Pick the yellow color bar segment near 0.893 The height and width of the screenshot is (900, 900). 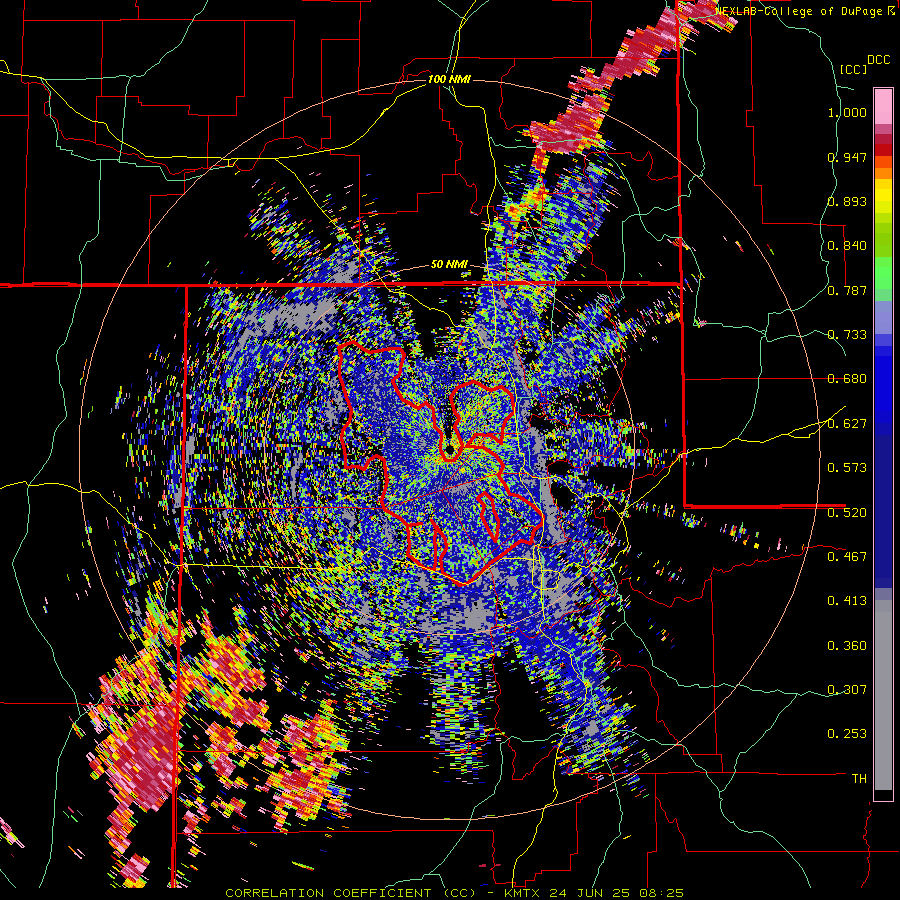coord(883,197)
